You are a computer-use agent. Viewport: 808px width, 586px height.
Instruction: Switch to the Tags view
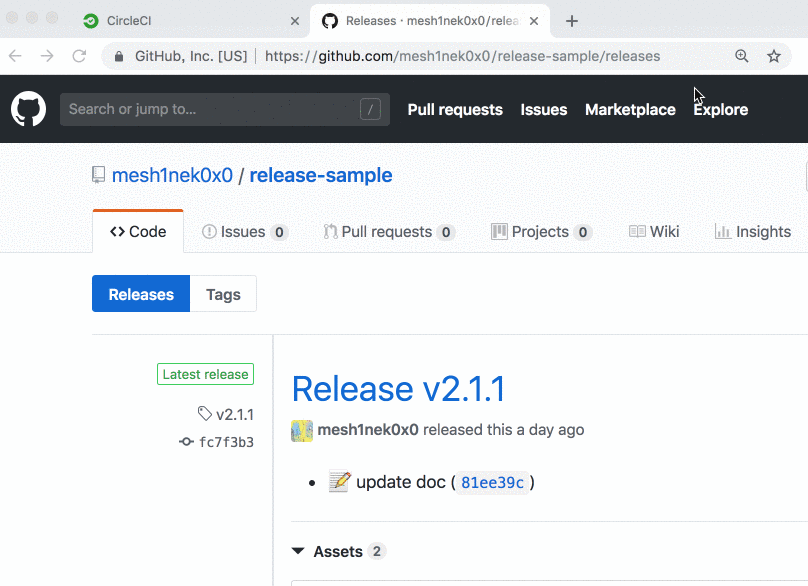(x=223, y=294)
